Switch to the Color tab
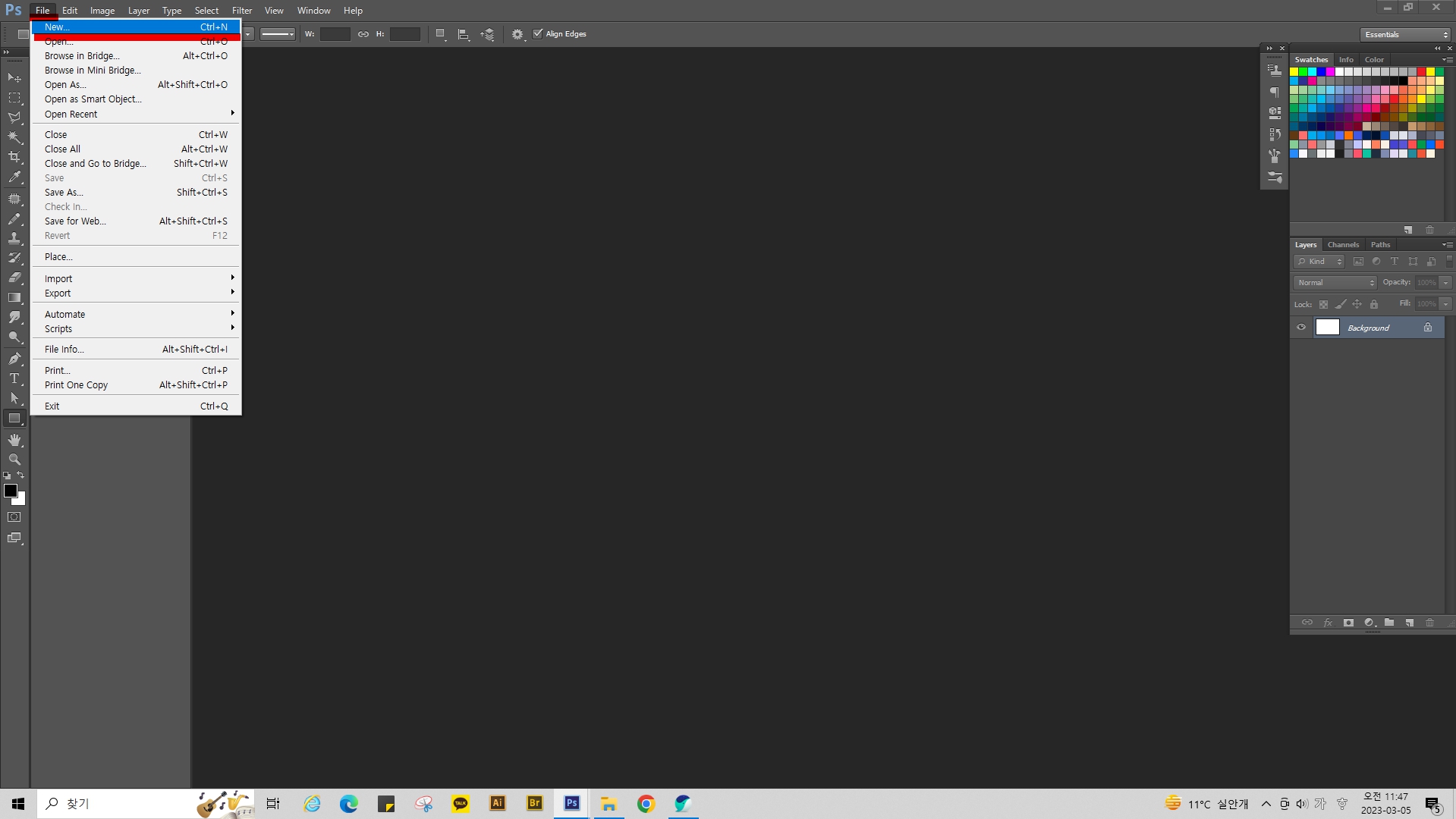The width and height of the screenshot is (1456, 819). tap(1374, 59)
